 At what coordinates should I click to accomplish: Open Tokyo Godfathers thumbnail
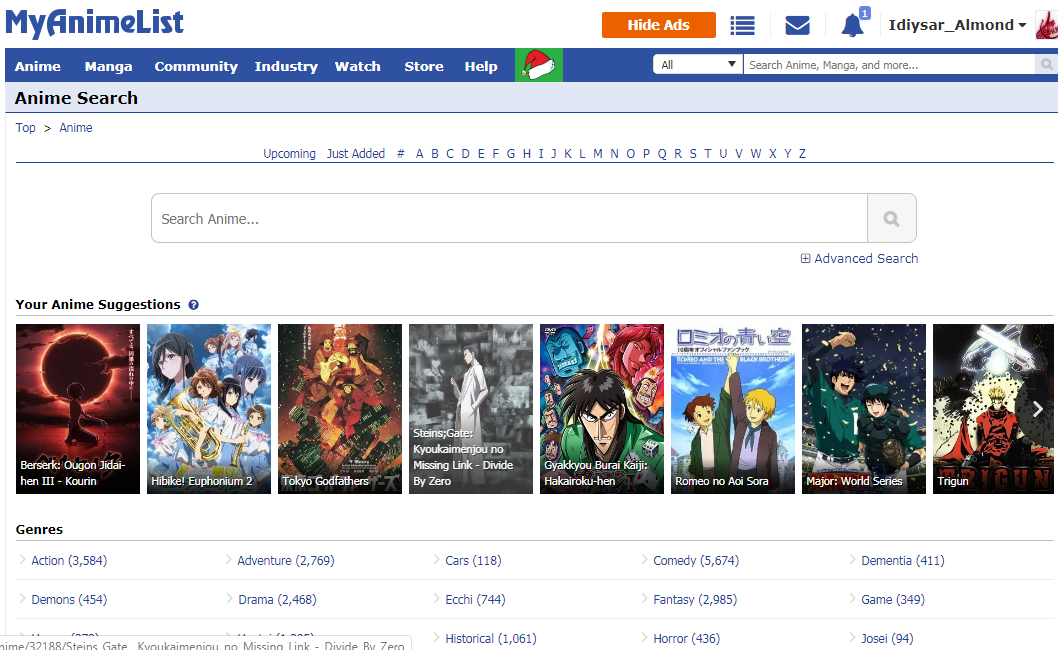[339, 409]
